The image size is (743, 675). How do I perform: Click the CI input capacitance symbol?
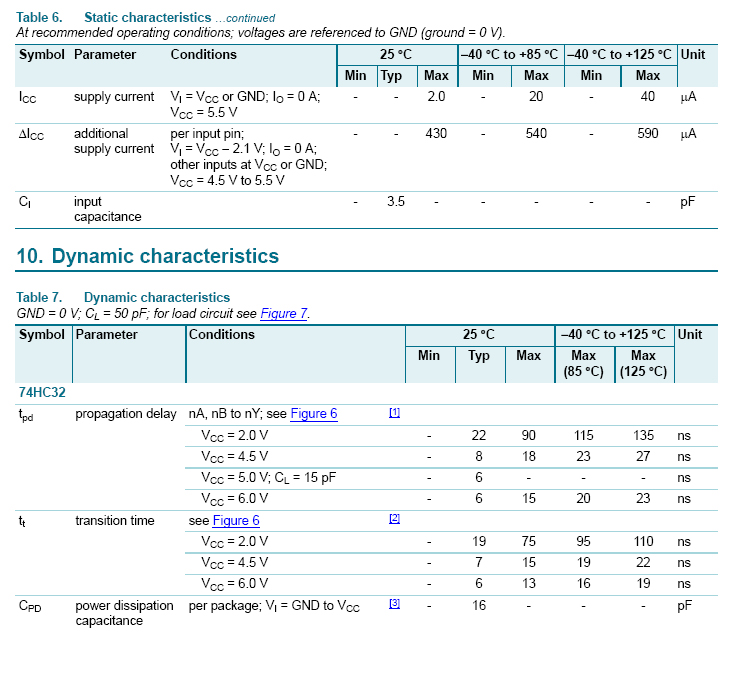tap(25, 202)
